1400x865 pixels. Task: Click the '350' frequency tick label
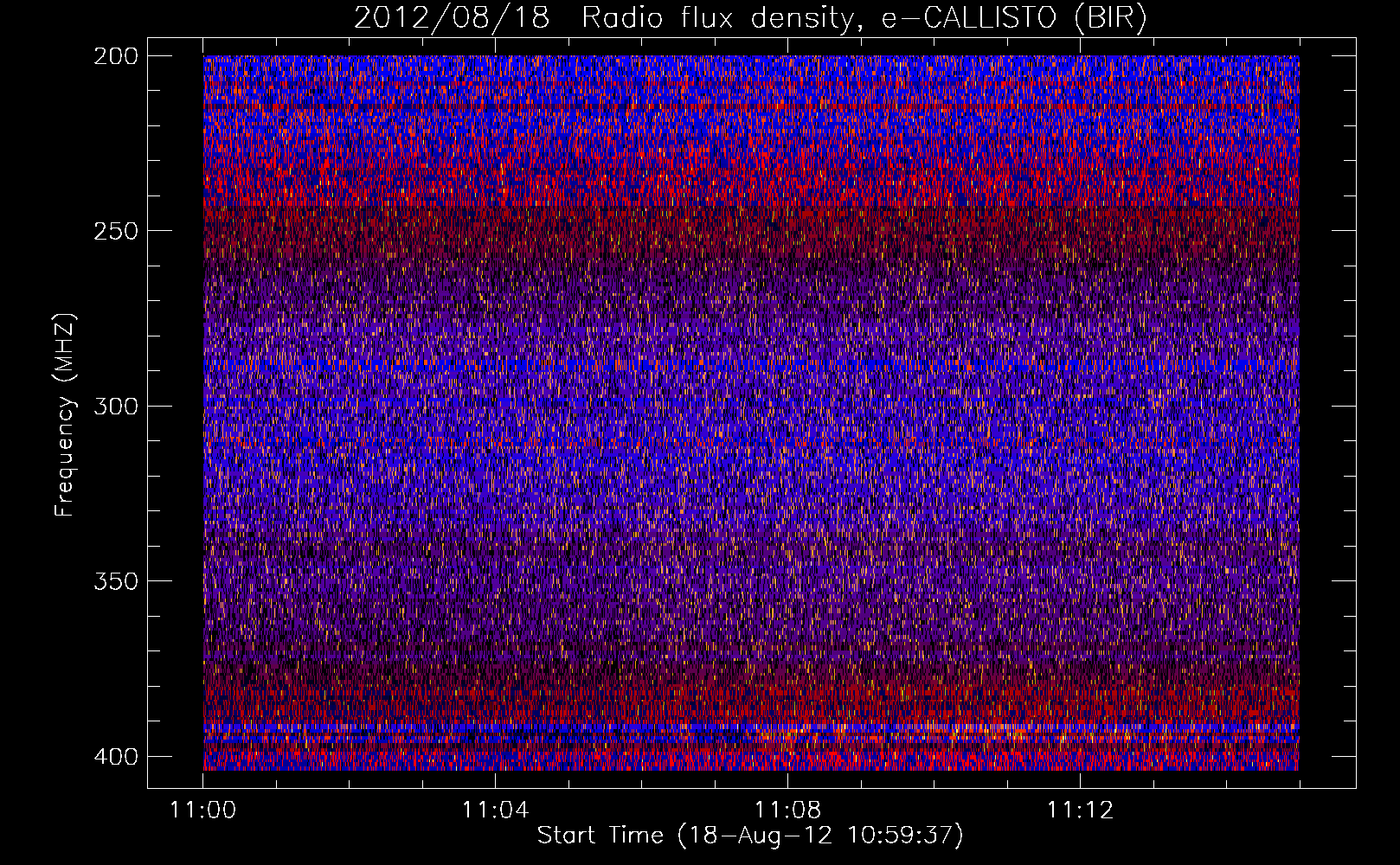tap(115, 580)
